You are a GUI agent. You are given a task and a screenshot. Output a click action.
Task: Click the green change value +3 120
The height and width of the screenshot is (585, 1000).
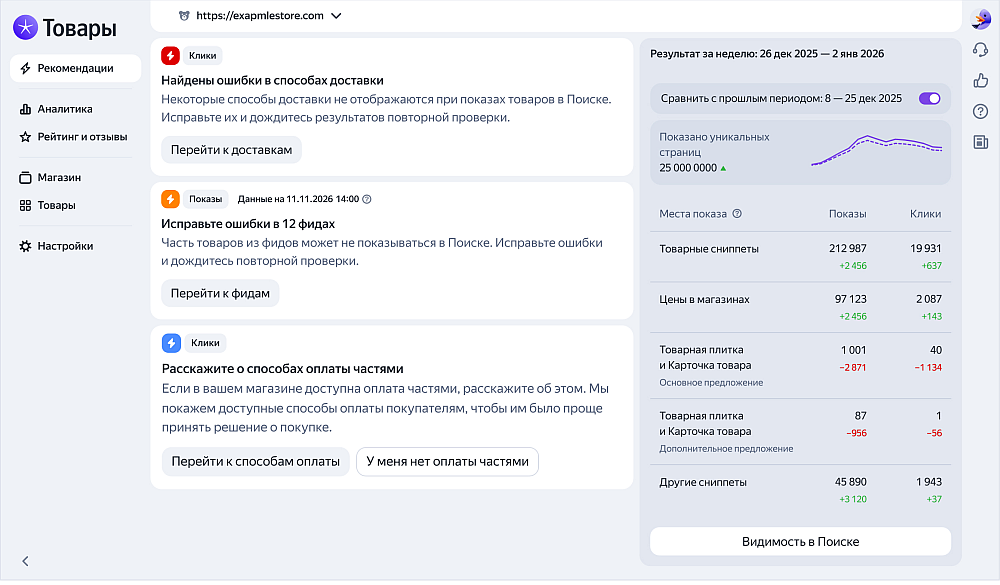[853, 500]
